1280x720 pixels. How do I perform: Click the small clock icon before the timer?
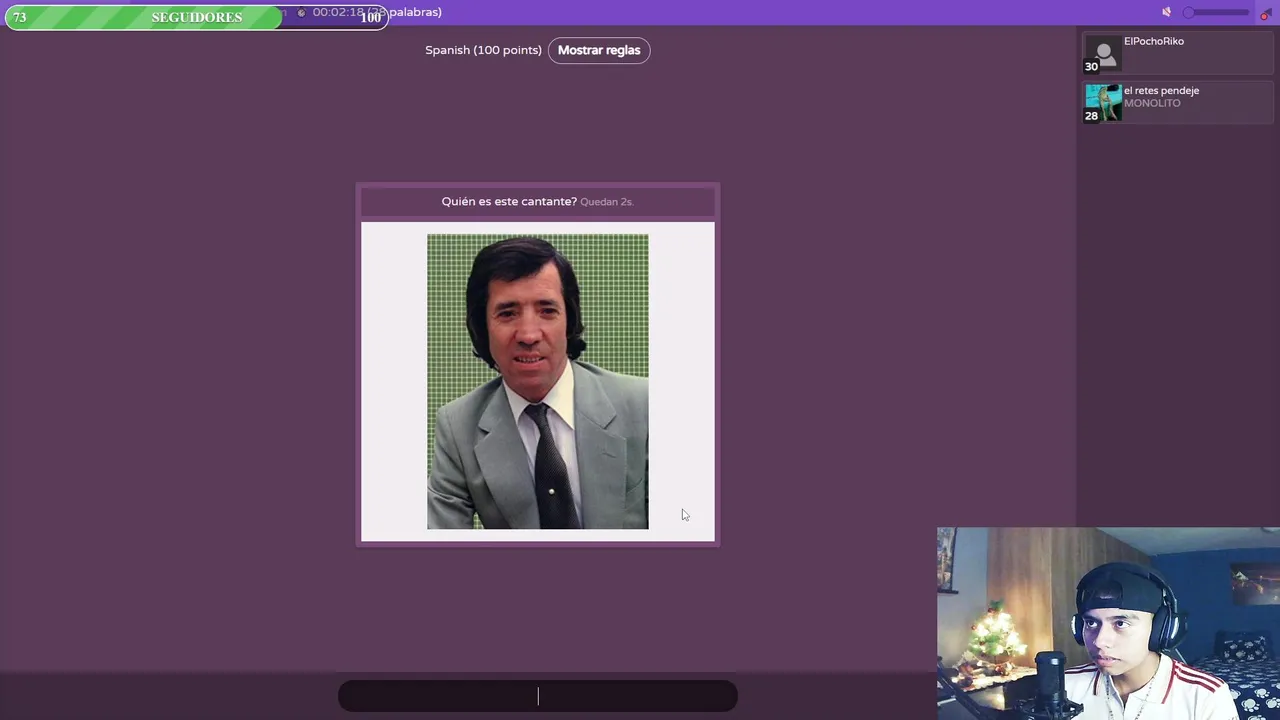pos(301,13)
